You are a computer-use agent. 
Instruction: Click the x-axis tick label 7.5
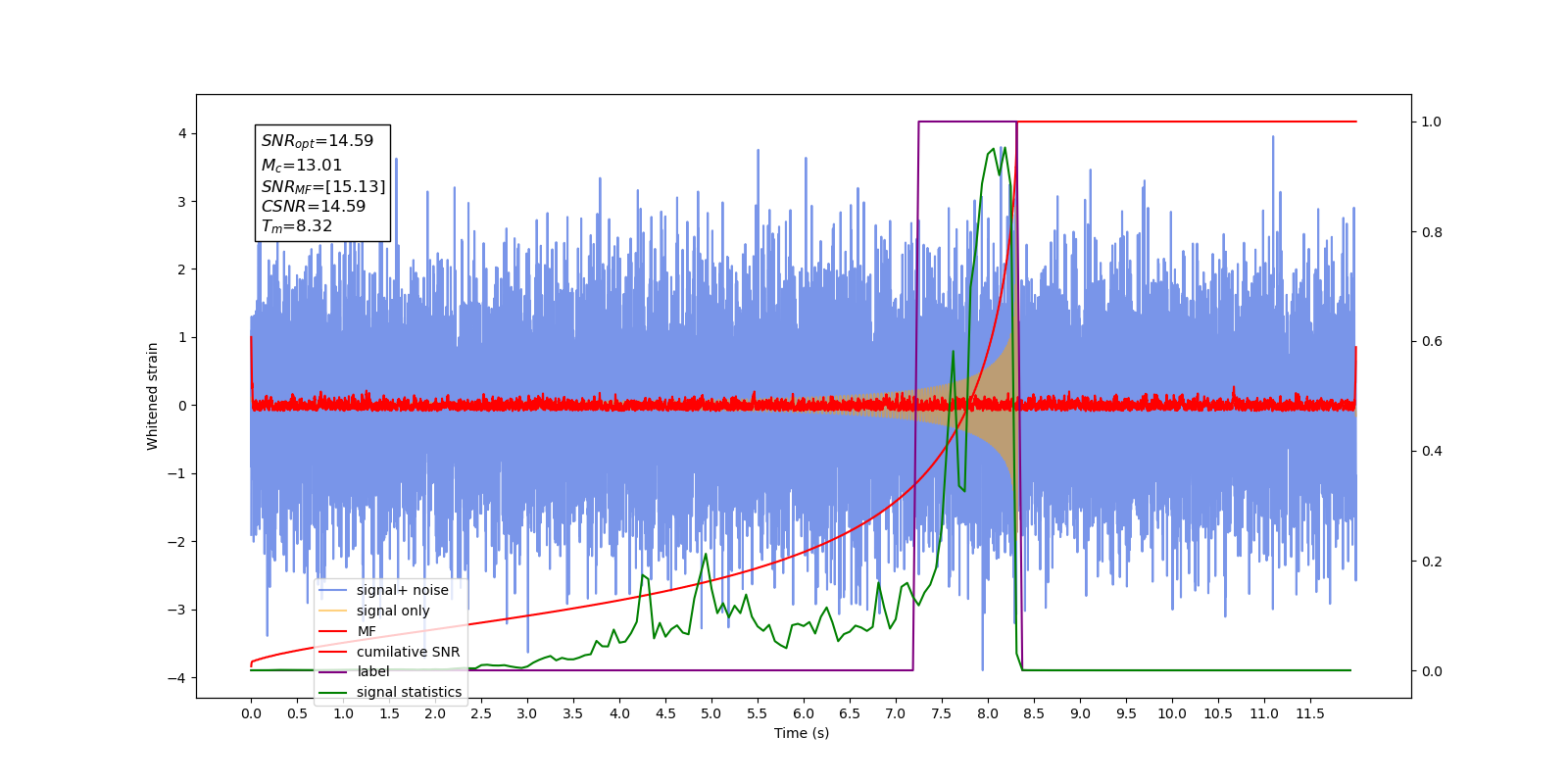[942, 713]
